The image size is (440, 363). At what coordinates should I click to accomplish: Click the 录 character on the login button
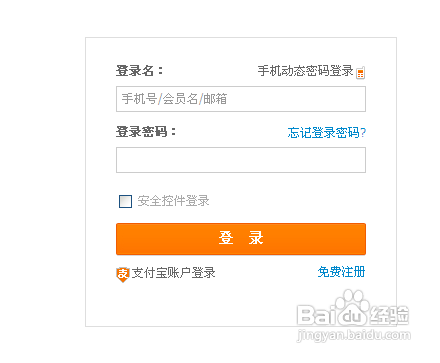click(256, 238)
